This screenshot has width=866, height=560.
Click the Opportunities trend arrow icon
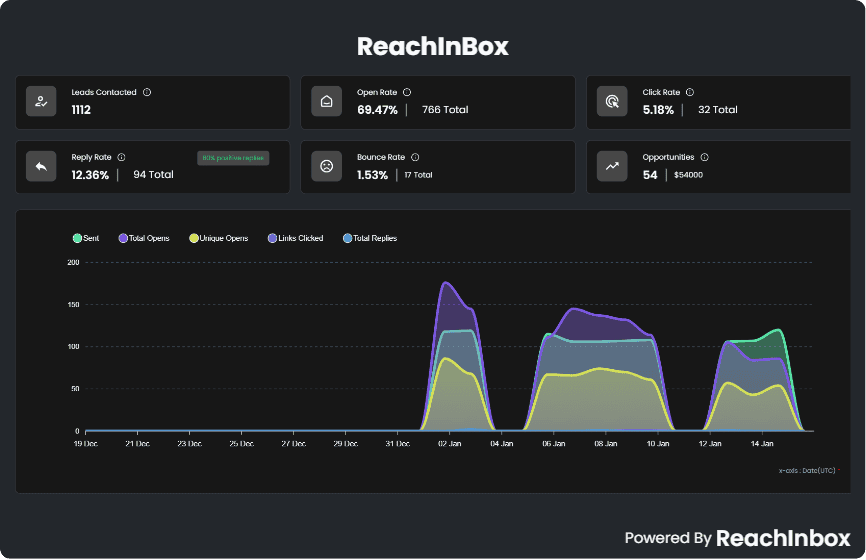click(x=612, y=166)
